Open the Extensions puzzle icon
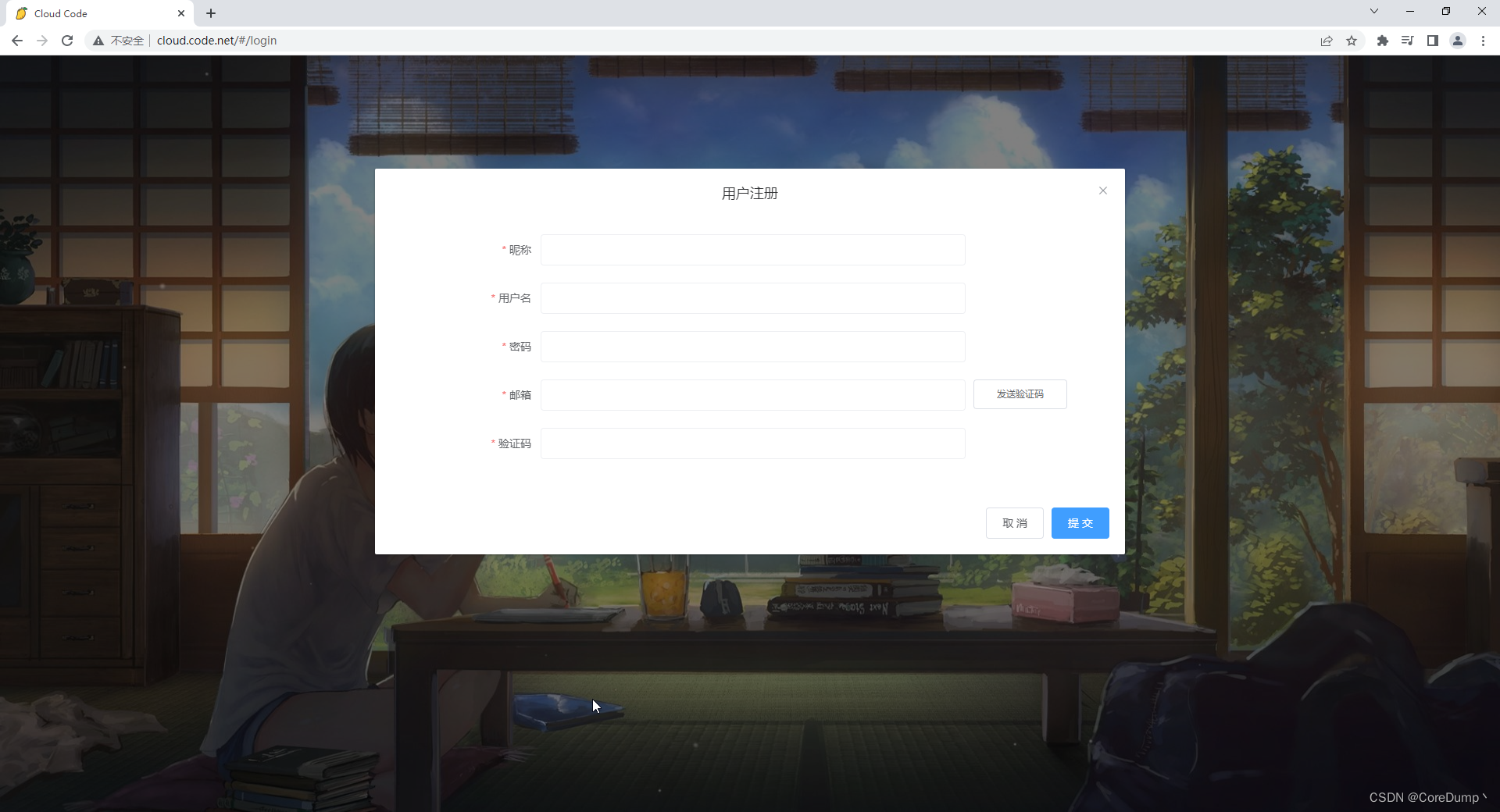1500x812 pixels. coord(1383,41)
